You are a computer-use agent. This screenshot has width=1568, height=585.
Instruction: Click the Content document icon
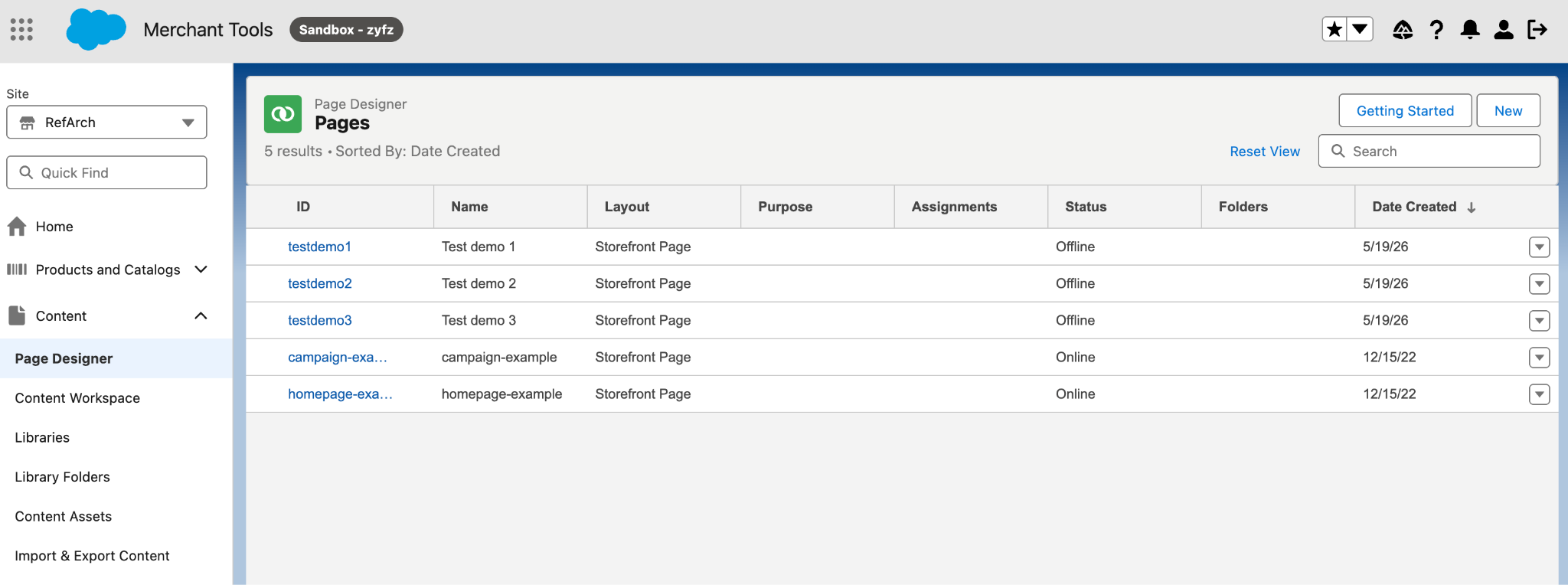pos(17,315)
